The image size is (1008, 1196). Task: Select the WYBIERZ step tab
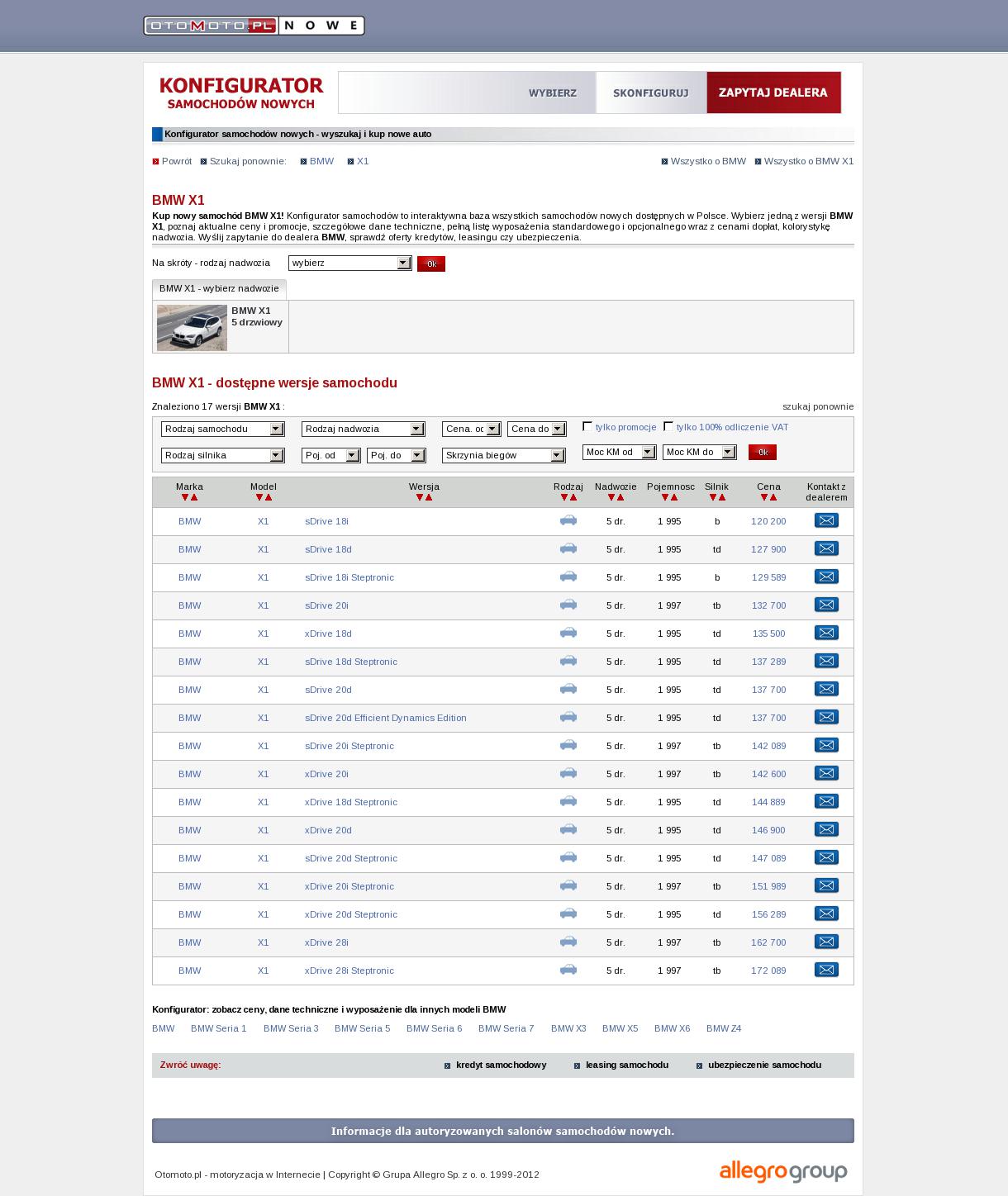click(553, 93)
